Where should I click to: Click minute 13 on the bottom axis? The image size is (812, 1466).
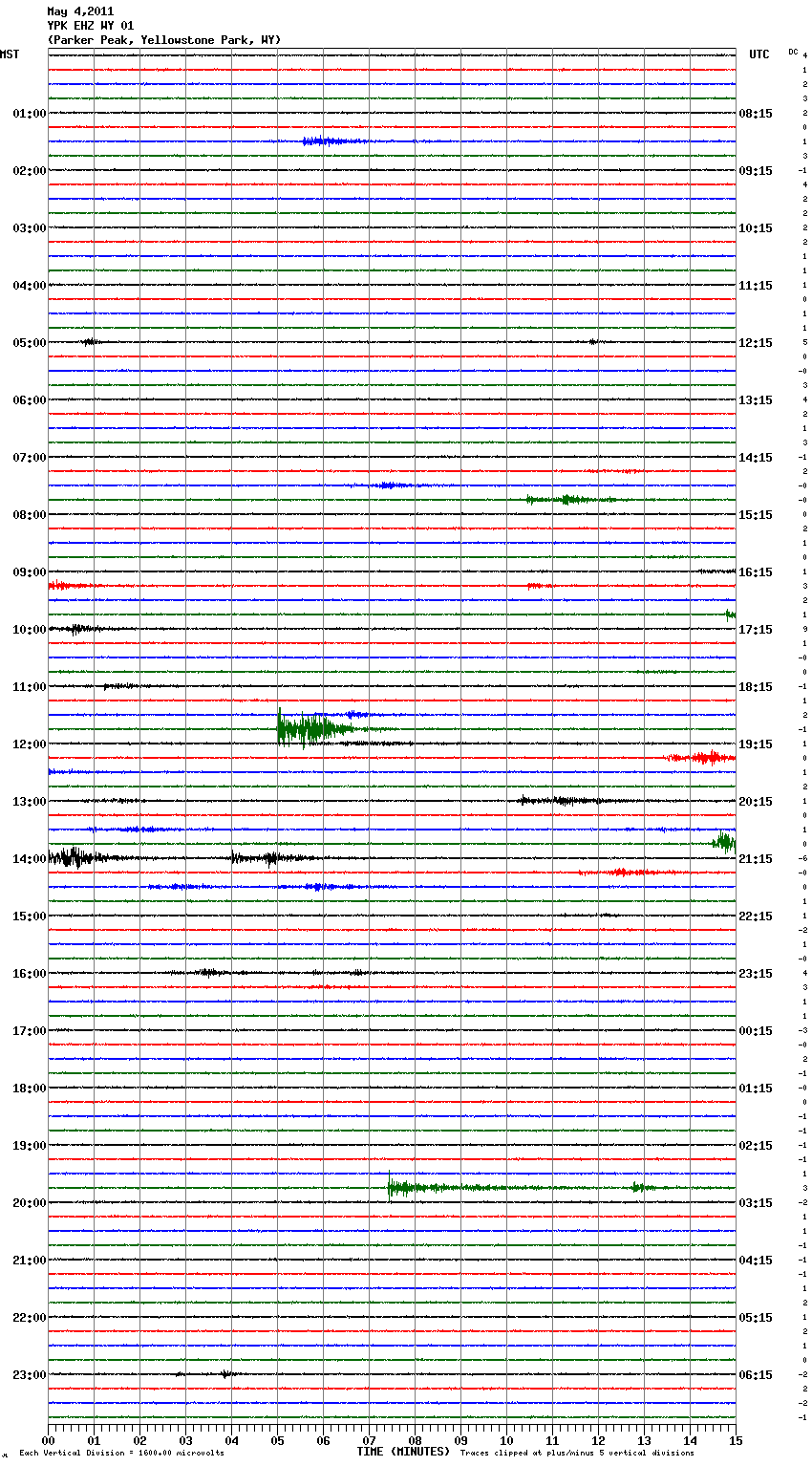(x=644, y=1440)
